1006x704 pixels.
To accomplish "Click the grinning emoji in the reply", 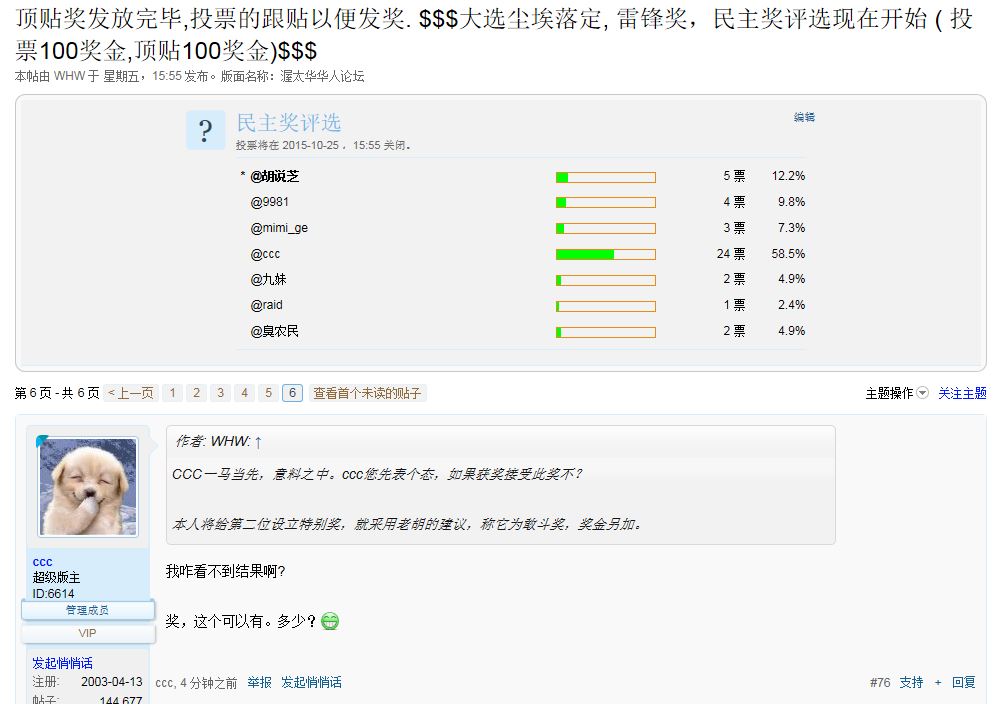I will [330, 621].
